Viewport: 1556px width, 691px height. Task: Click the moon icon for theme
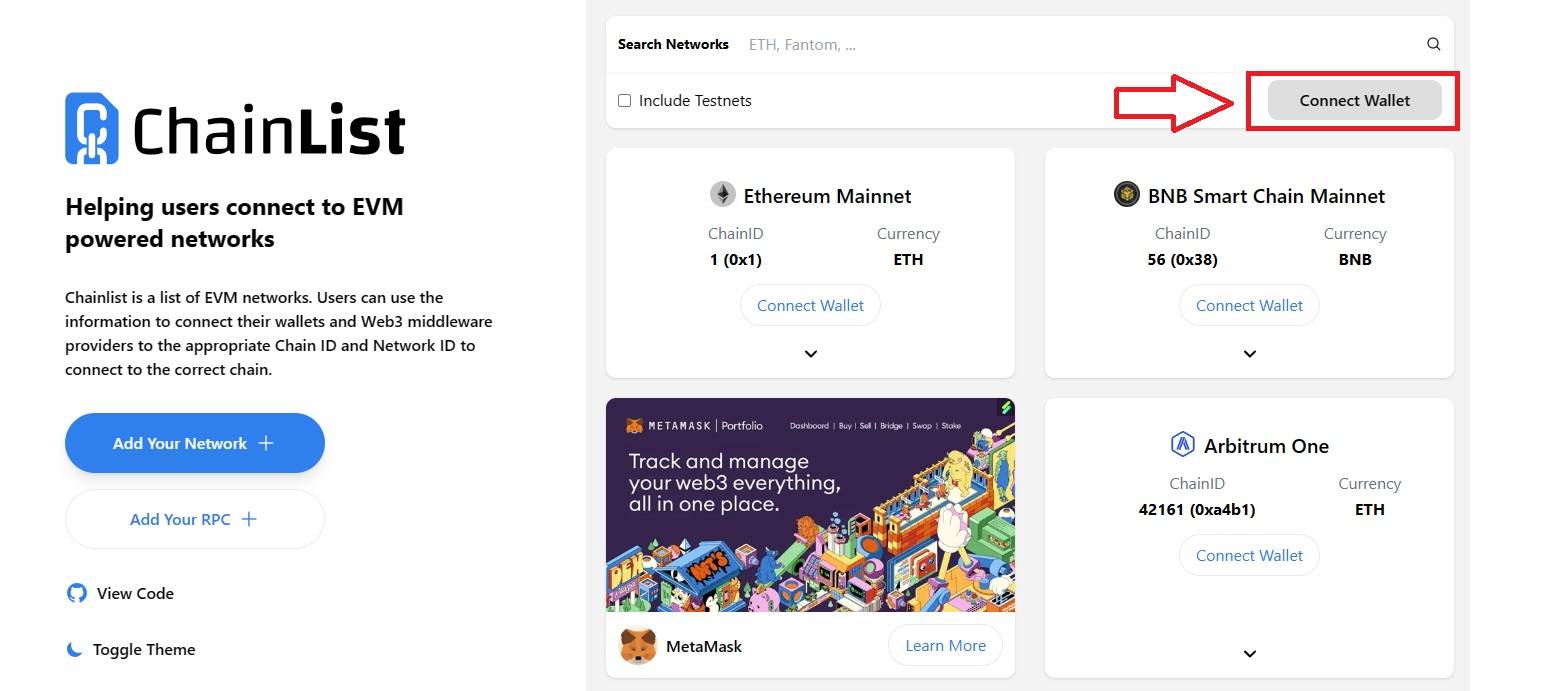coord(74,649)
